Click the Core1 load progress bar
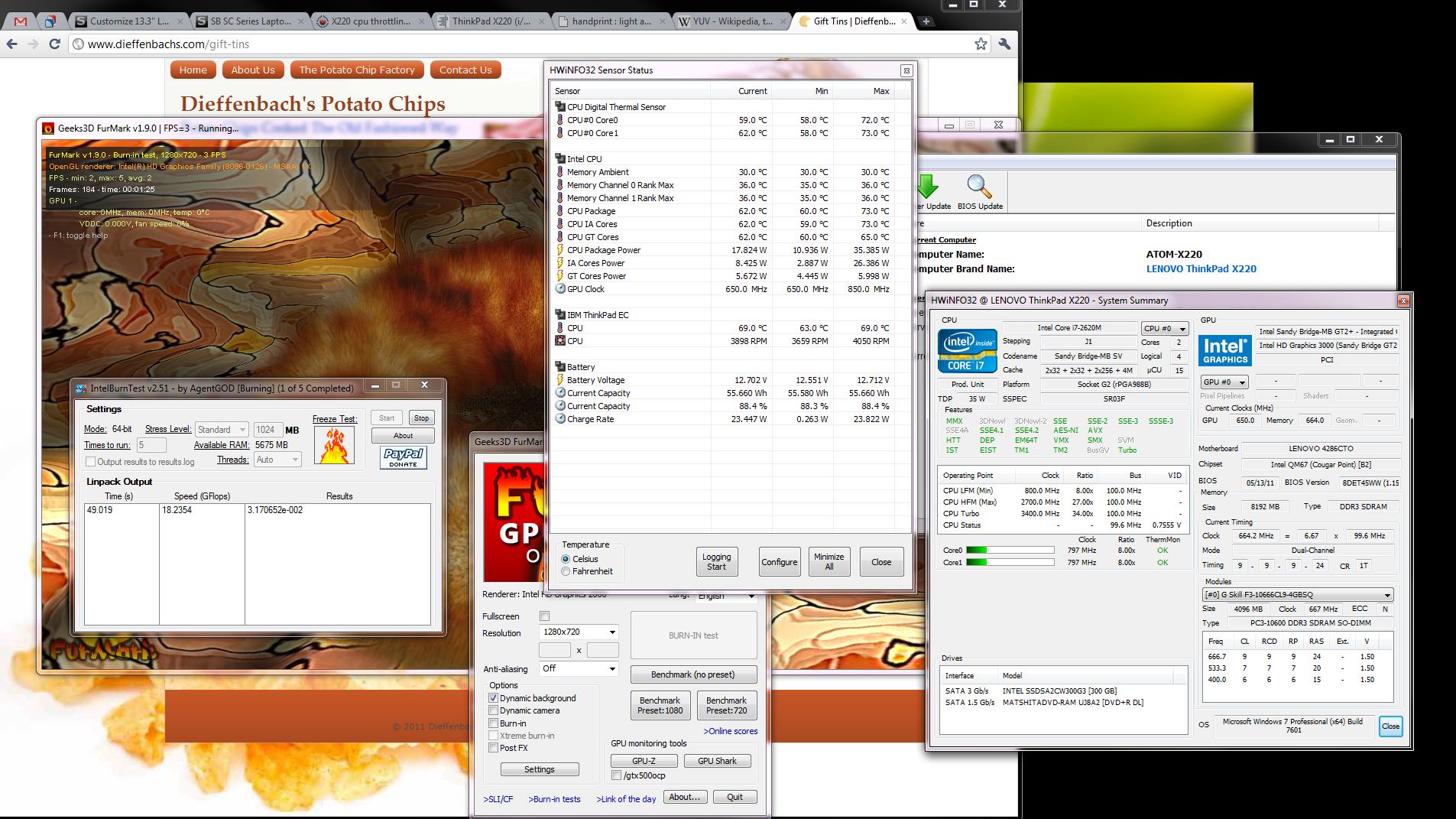 click(x=1010, y=562)
